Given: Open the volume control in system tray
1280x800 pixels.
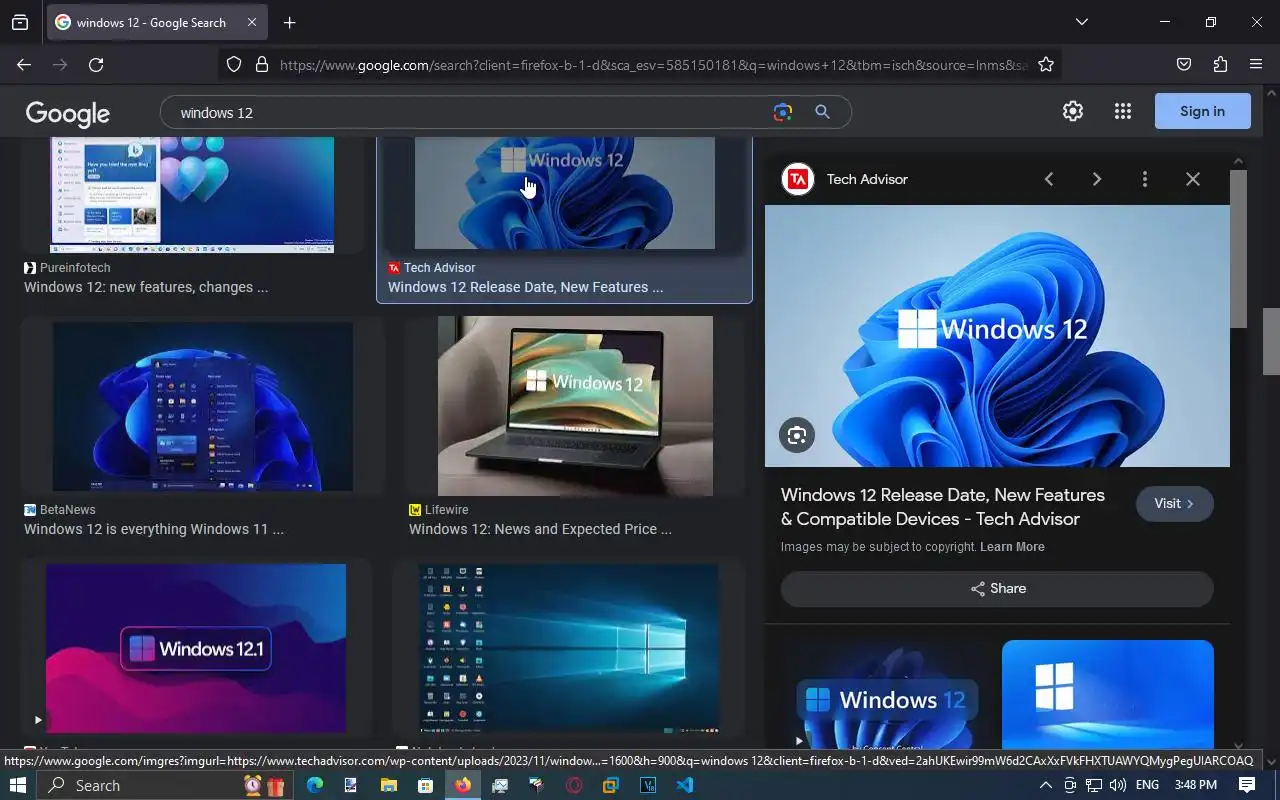Looking at the screenshot, I should click(x=1118, y=785).
